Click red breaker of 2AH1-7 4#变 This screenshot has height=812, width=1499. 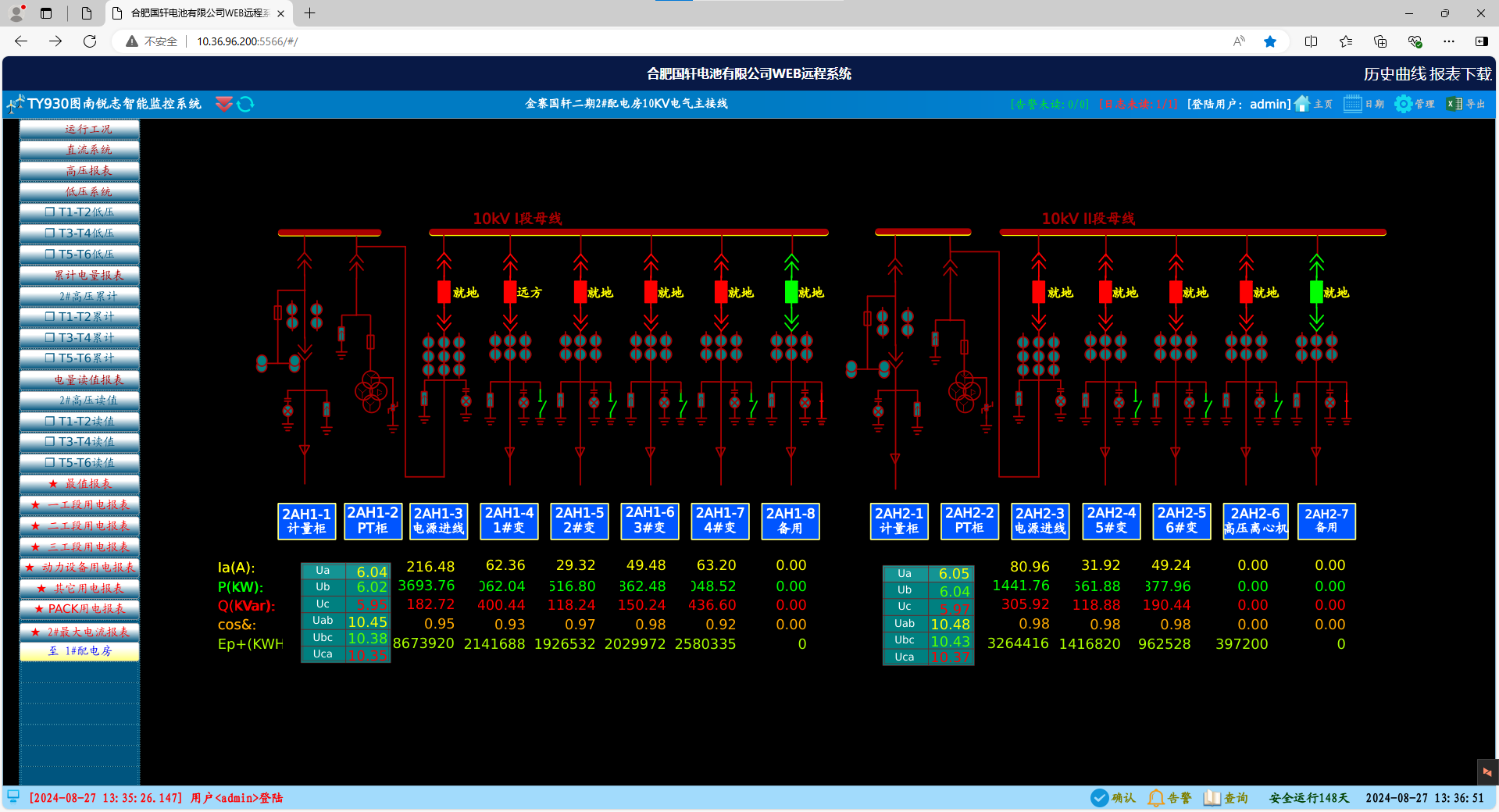[x=721, y=292]
